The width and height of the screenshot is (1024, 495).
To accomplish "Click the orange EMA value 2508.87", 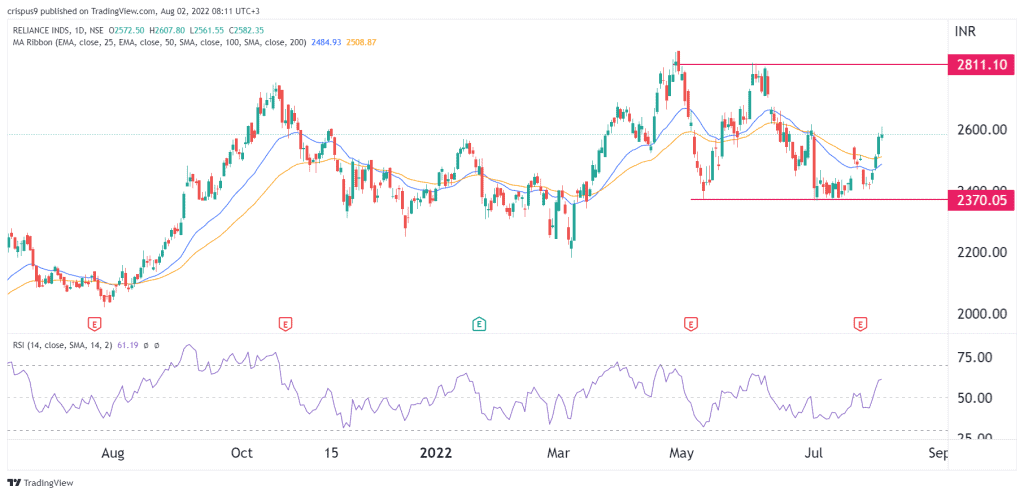I will (361, 42).
